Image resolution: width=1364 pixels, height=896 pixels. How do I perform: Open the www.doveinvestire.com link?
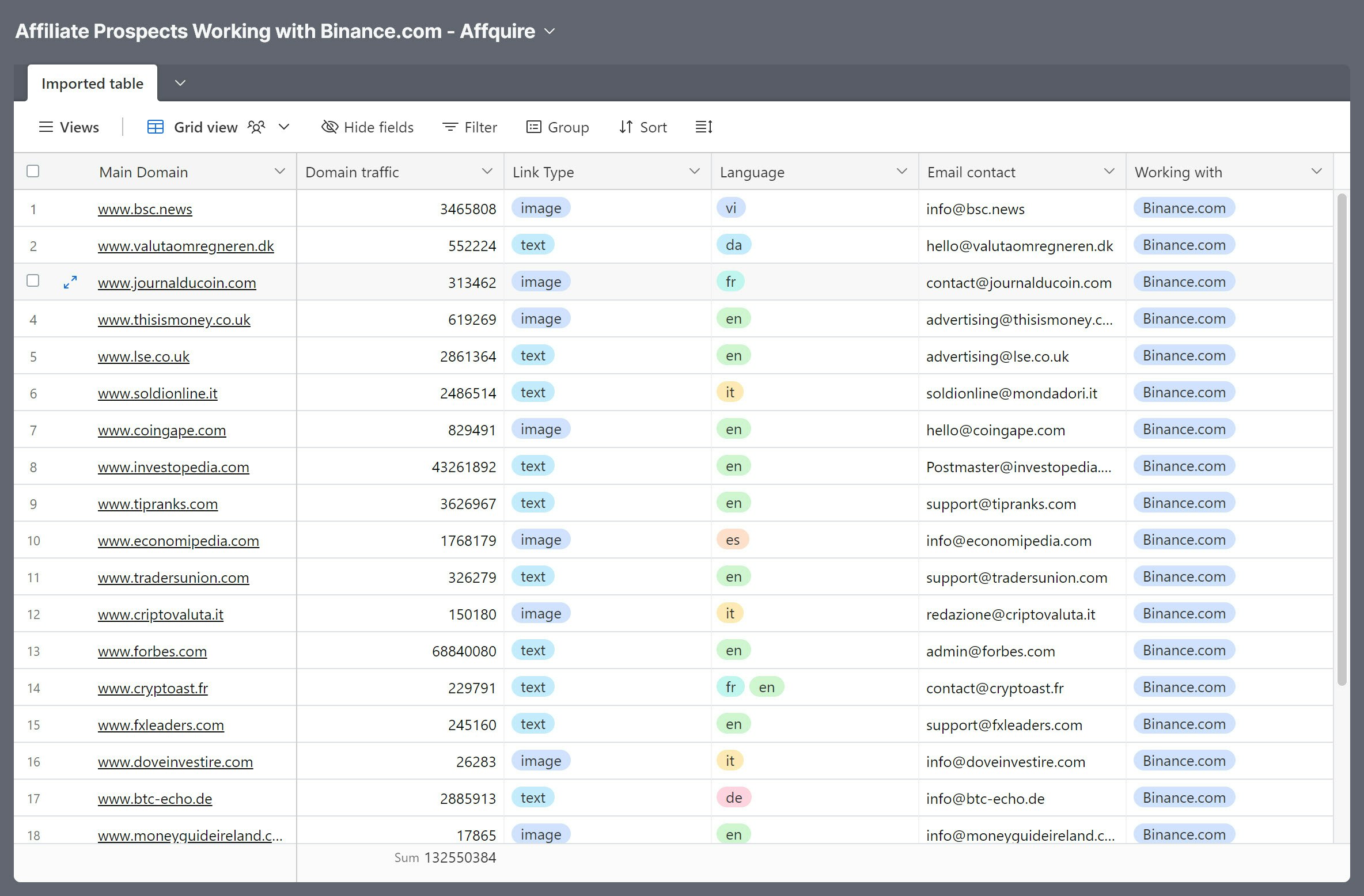[175, 762]
